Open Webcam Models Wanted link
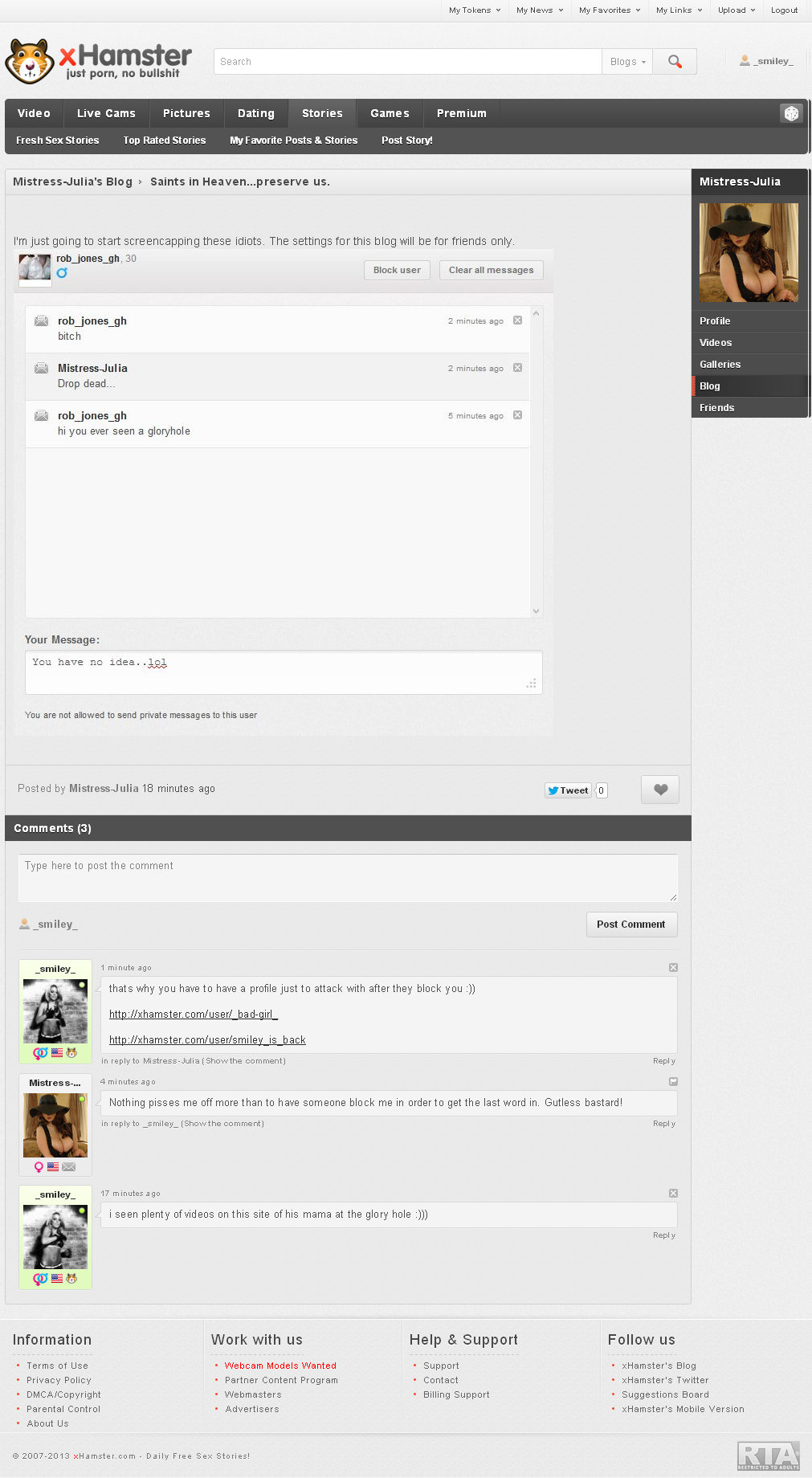Screen dimensions: 812x1478 (280, 1366)
